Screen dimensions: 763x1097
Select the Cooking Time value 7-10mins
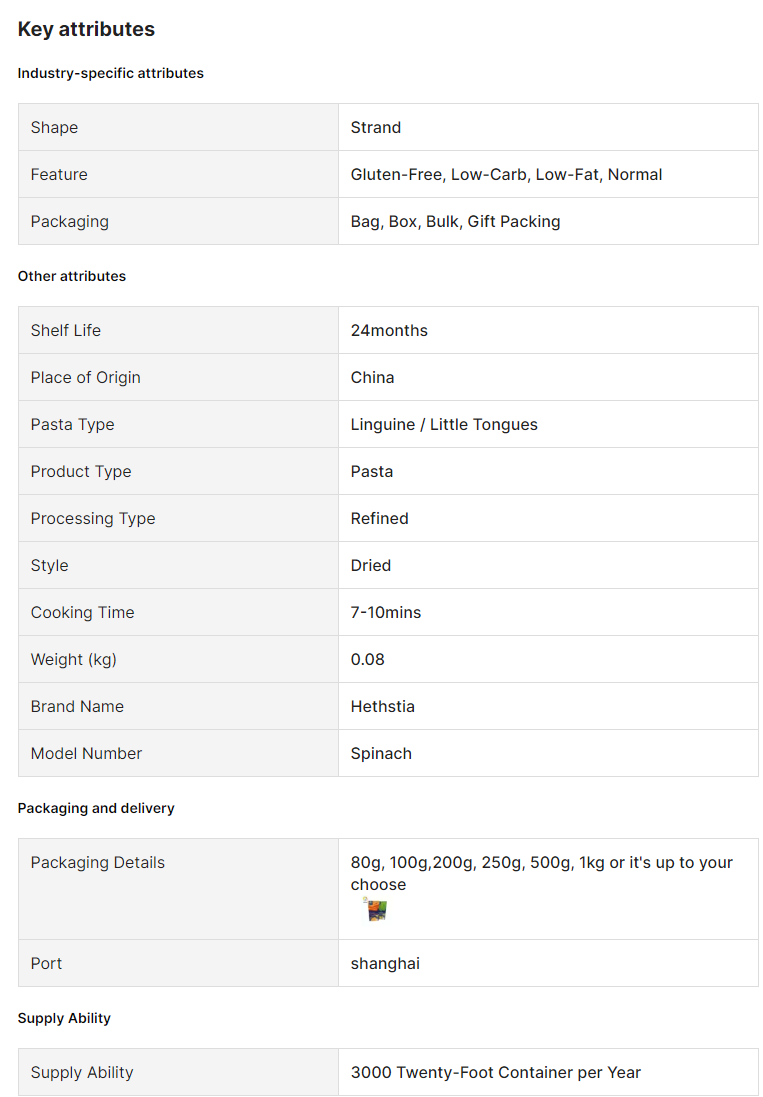click(385, 612)
